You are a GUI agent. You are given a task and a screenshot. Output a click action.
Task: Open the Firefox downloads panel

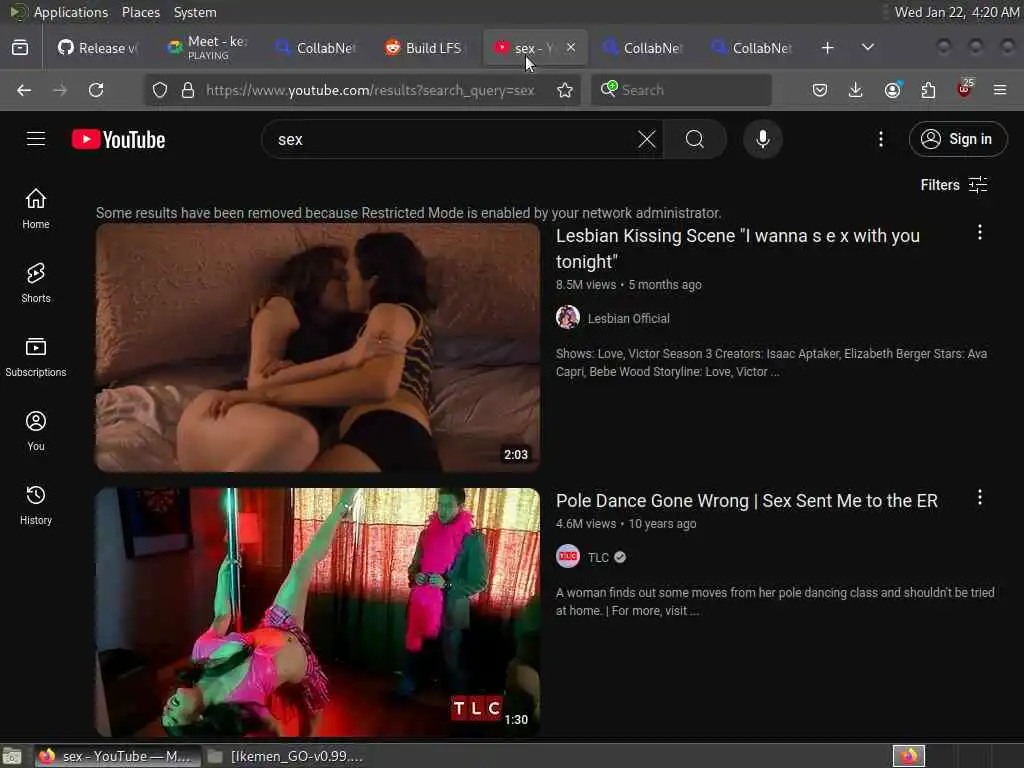(856, 90)
